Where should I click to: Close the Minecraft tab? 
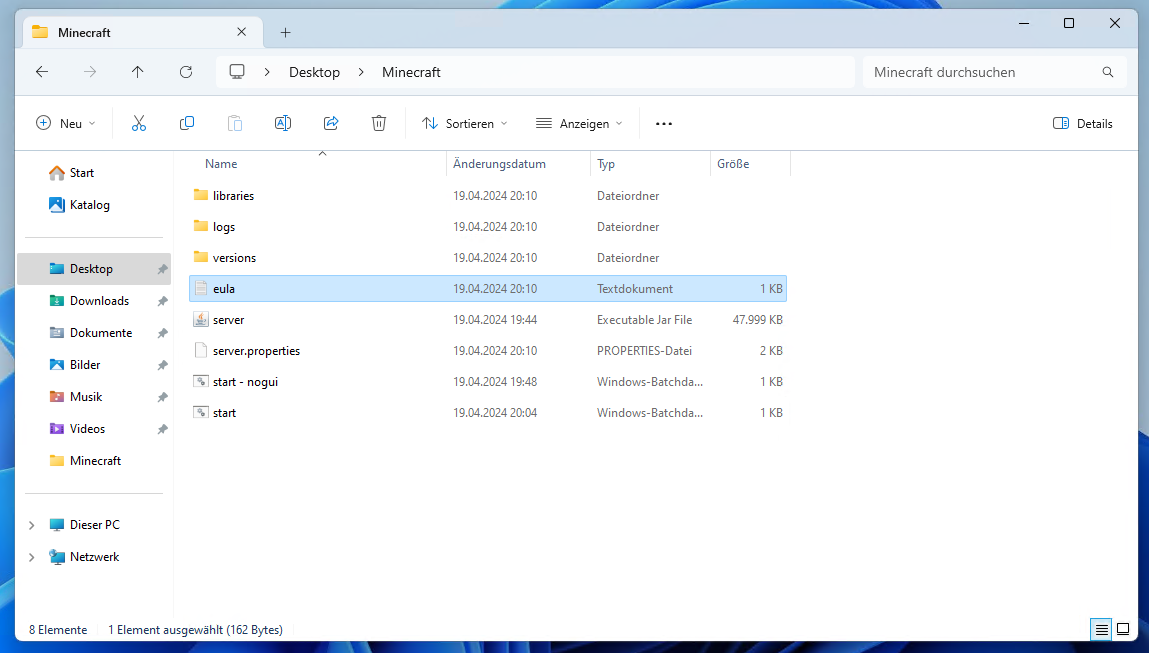(x=242, y=32)
